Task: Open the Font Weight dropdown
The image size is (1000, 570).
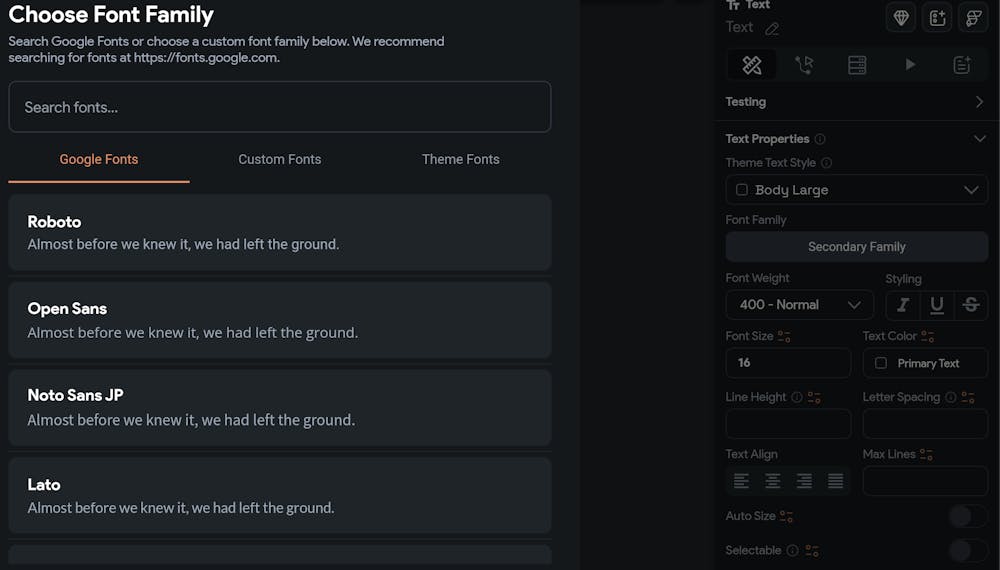Action: 799,305
